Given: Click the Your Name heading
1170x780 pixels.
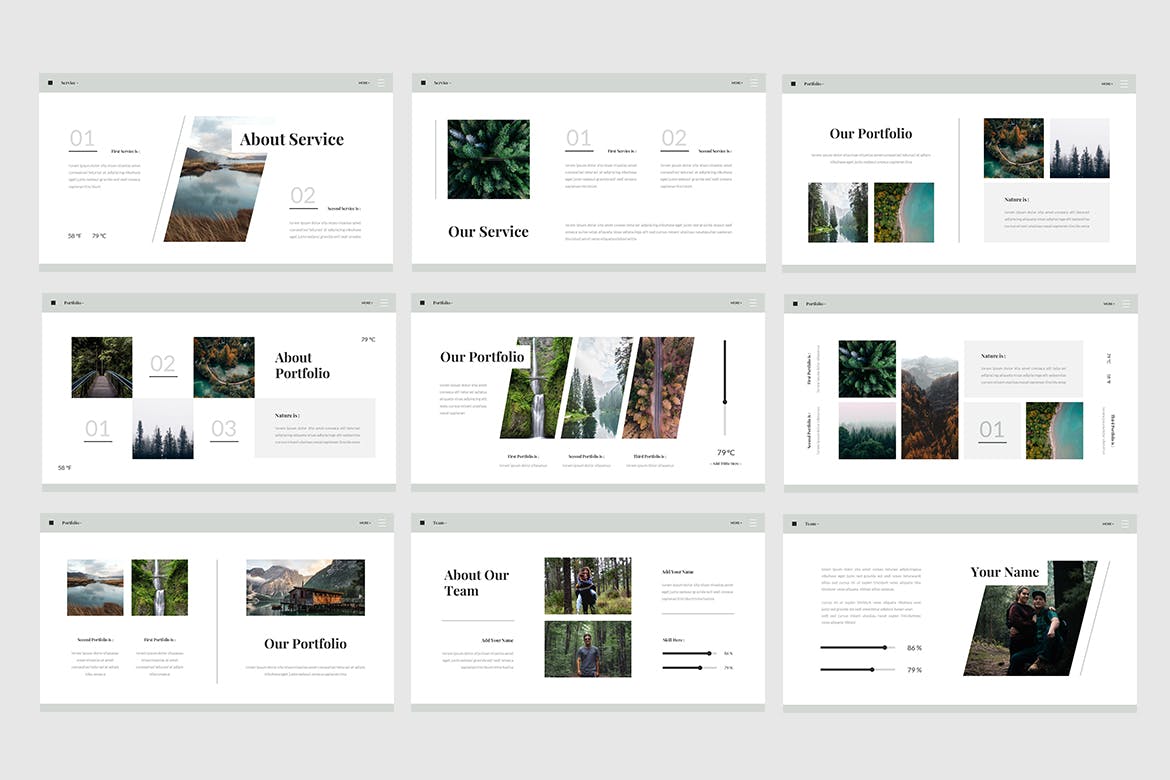Looking at the screenshot, I should (1005, 572).
